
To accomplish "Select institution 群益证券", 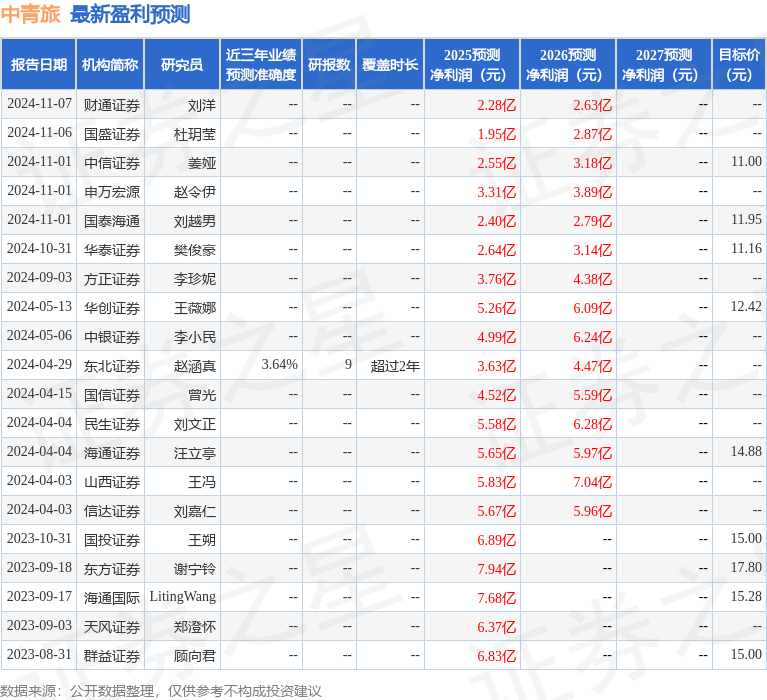I will (x=112, y=656).
